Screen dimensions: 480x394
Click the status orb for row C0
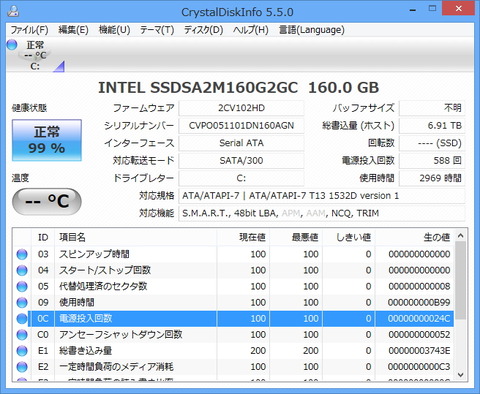click(x=22, y=335)
